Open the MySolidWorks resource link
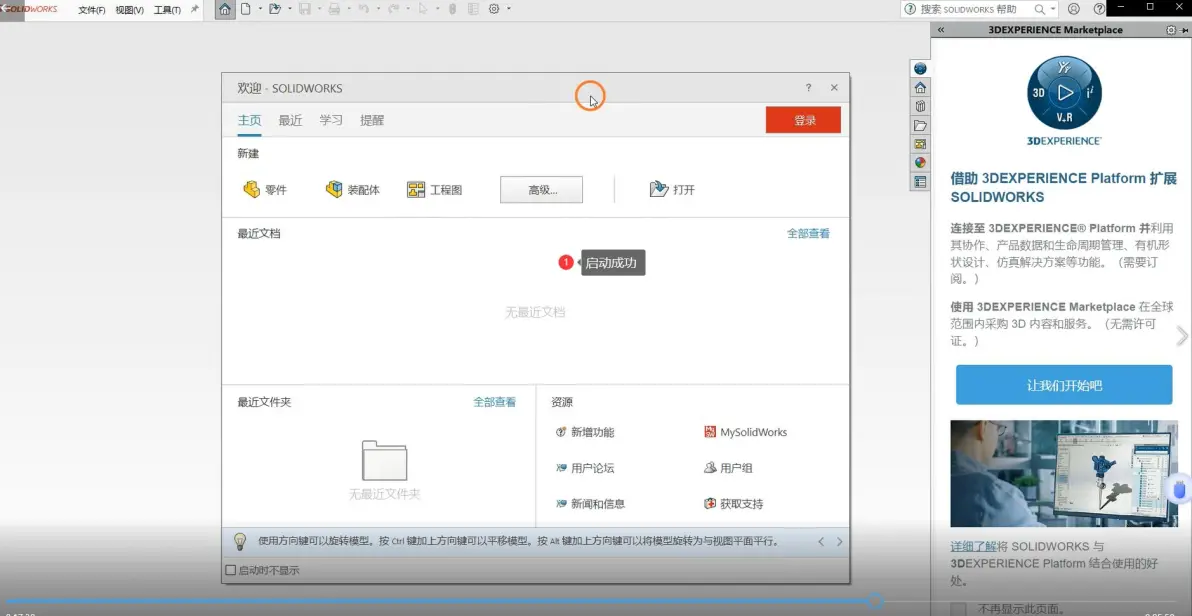The image size is (1192, 616). [746, 432]
